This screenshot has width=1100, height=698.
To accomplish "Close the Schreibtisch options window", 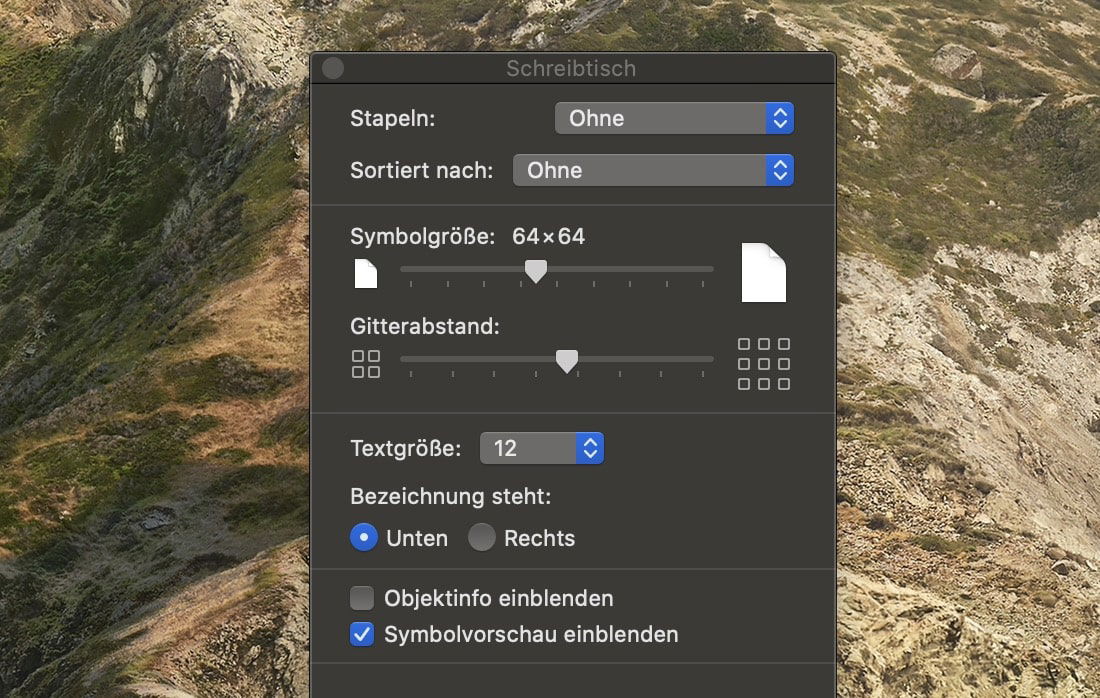I will pyautogui.click(x=333, y=68).
